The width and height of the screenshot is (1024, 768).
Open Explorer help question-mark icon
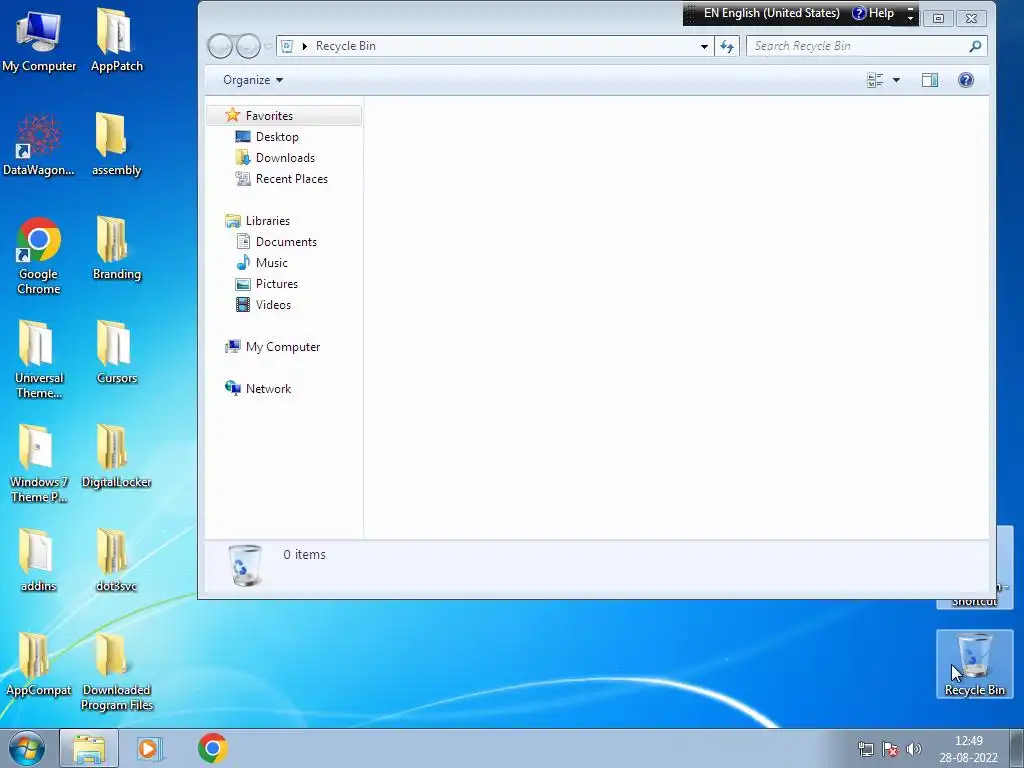[x=965, y=80]
